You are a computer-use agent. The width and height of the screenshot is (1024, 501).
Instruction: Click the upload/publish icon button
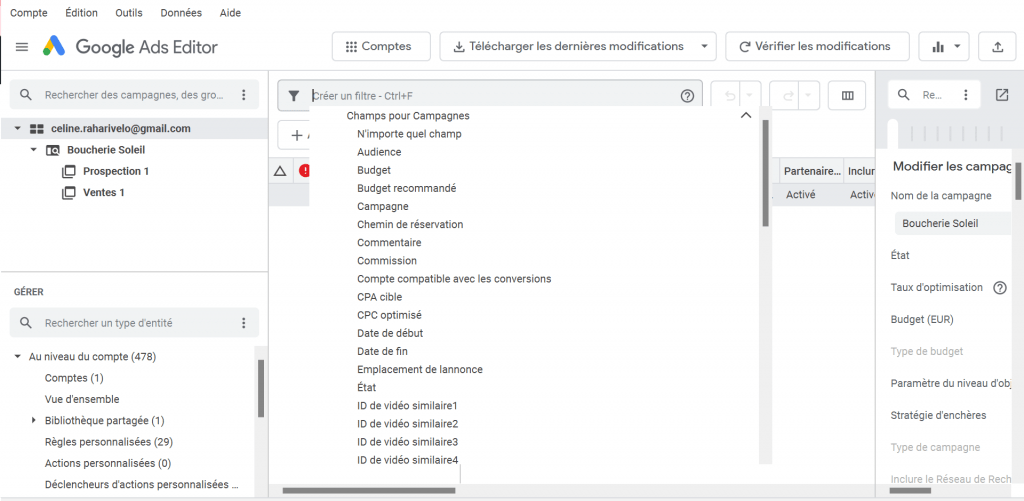pyautogui.click(x=997, y=46)
